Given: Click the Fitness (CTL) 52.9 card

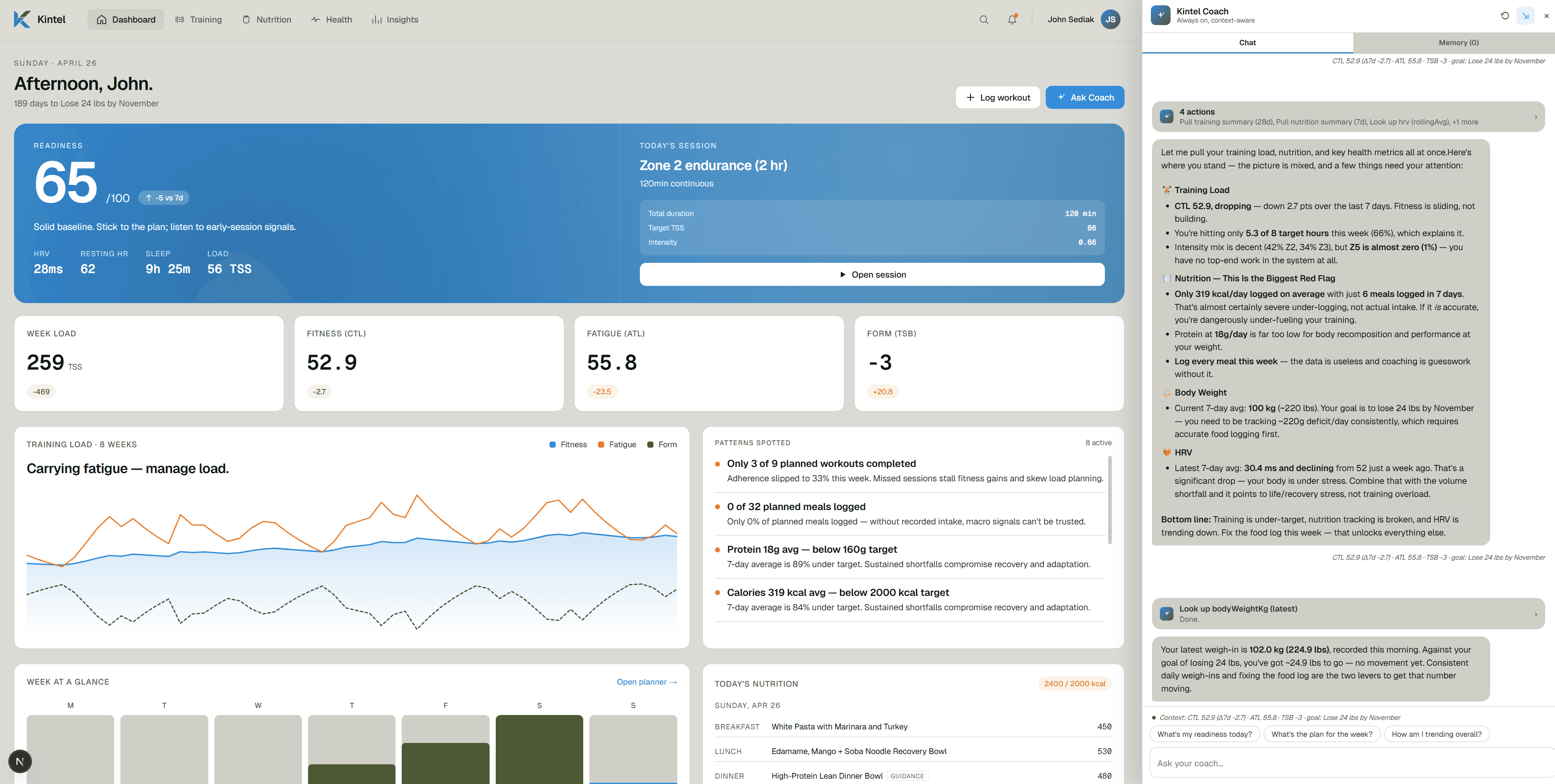Looking at the screenshot, I should point(429,363).
